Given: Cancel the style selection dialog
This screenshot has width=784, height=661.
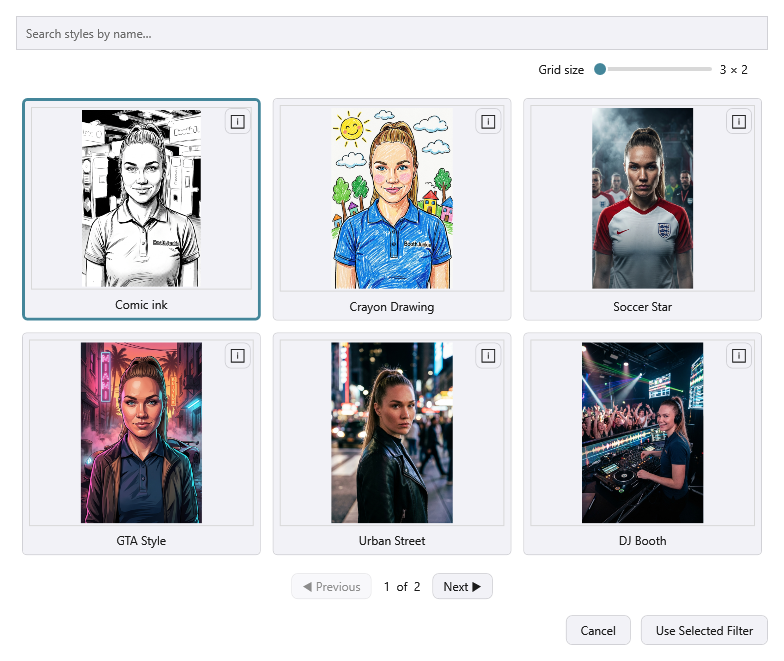Looking at the screenshot, I should (x=598, y=630).
